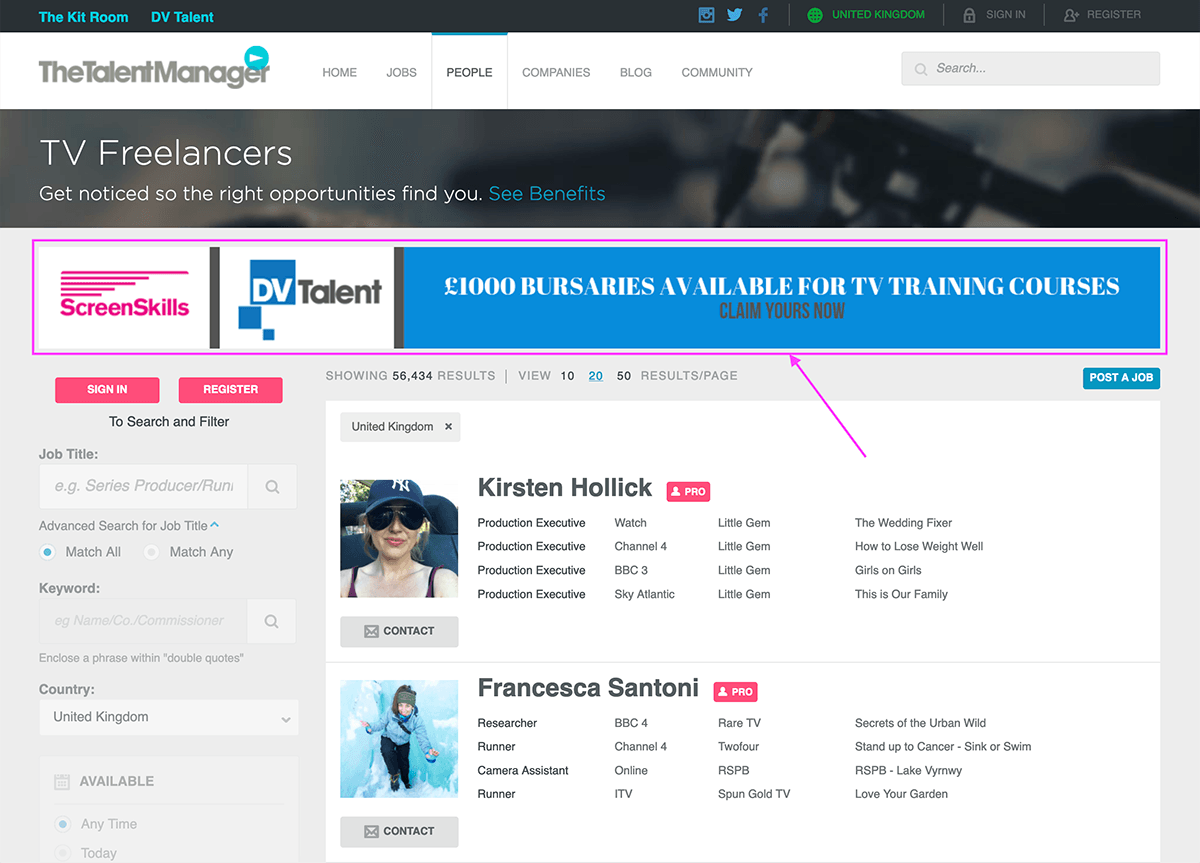1200x863 pixels.
Task: Select the Match All radio button
Action: (48, 552)
